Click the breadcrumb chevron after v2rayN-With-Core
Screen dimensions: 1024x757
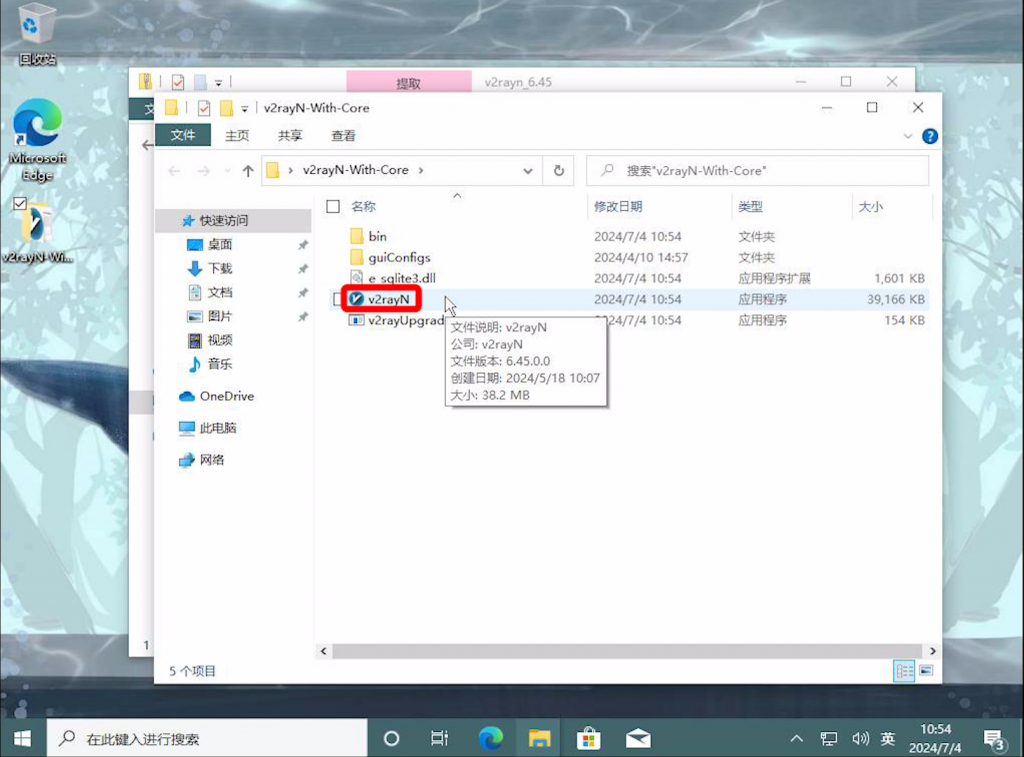(x=421, y=170)
